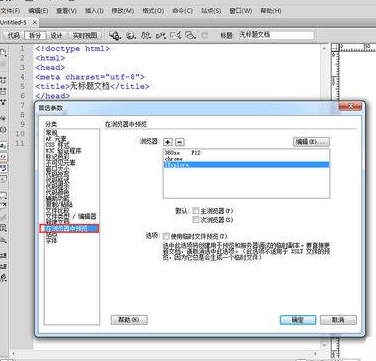
Task: Open the 编辑(E) menu
Action: click(38, 11)
